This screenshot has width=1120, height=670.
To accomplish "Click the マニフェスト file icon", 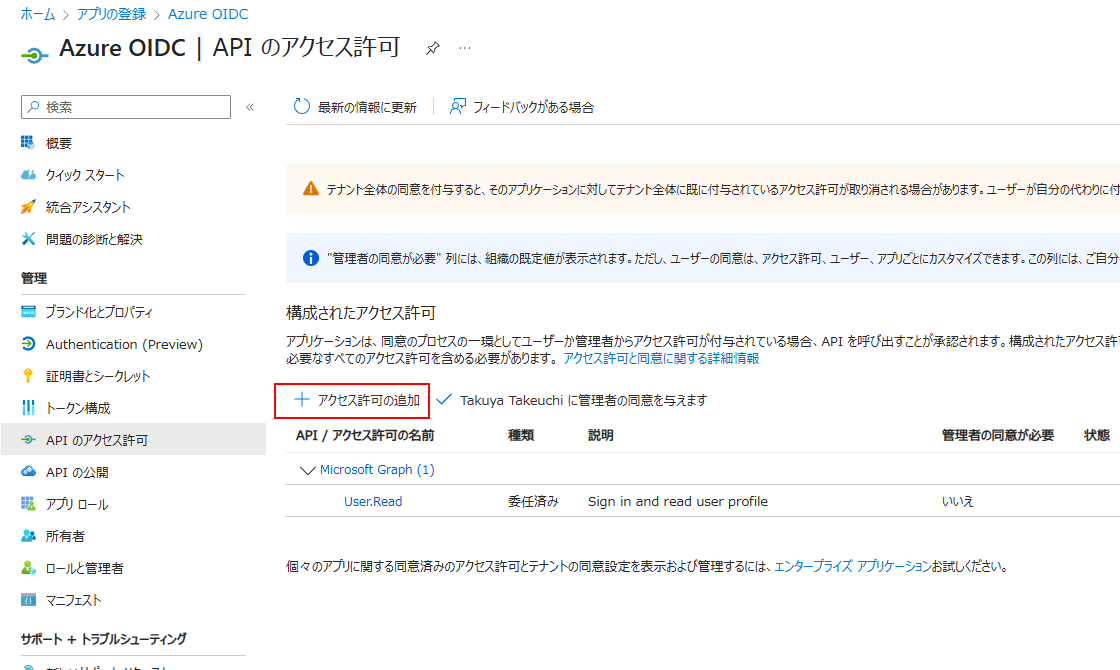I will coord(28,600).
